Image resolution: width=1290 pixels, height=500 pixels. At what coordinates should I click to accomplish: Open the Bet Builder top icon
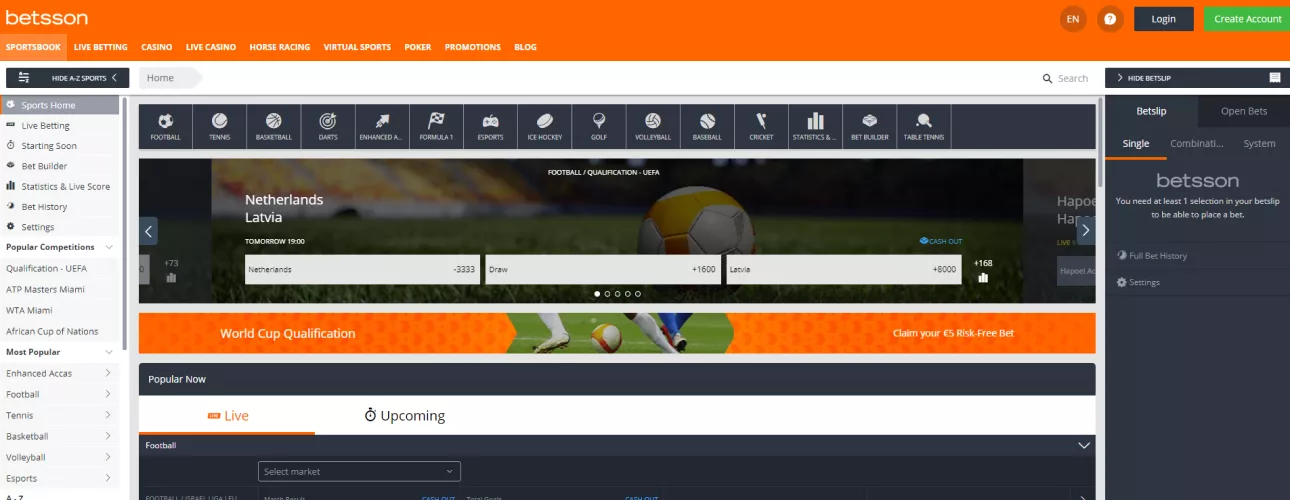pos(869,126)
